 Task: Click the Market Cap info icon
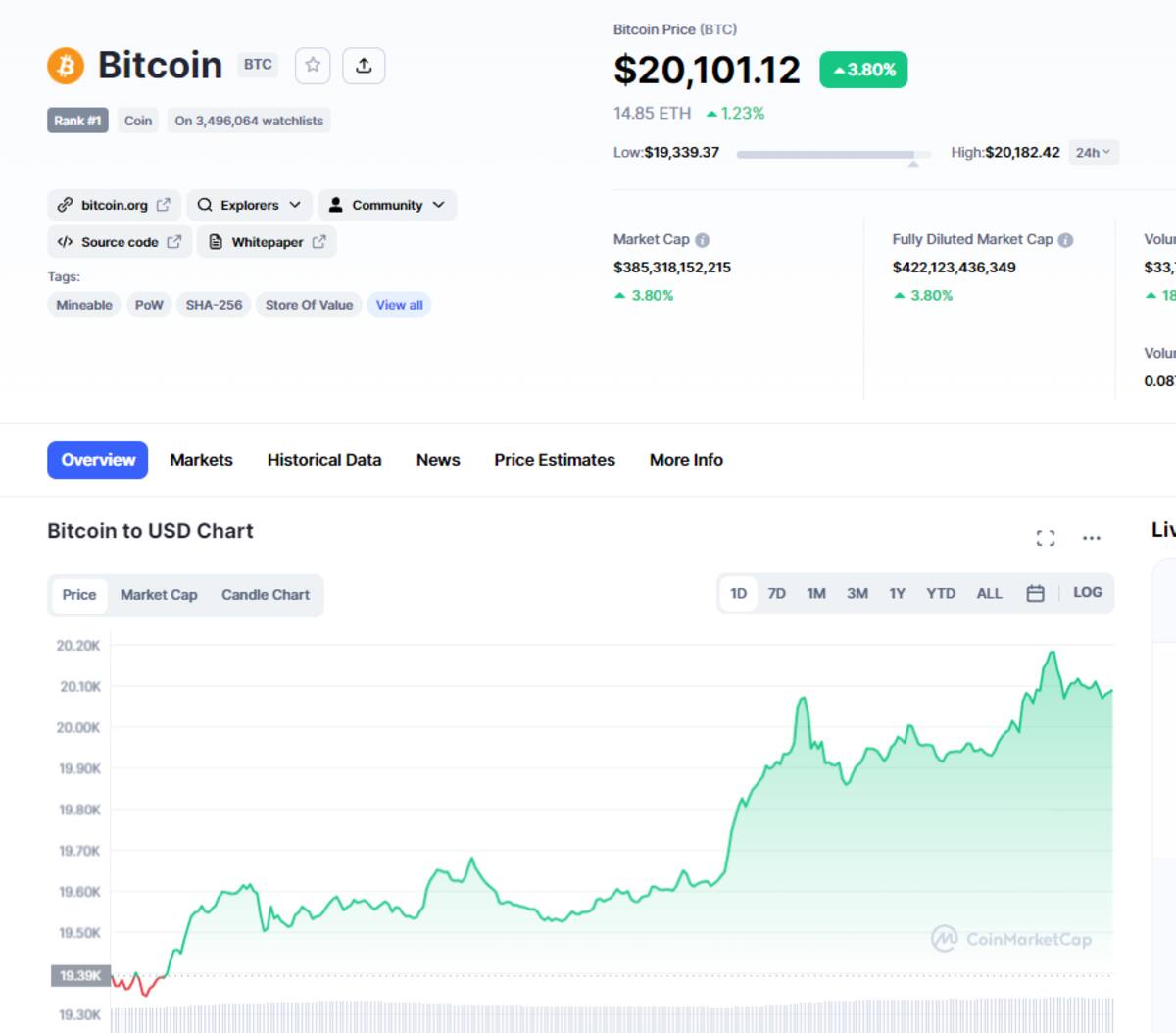[703, 240]
